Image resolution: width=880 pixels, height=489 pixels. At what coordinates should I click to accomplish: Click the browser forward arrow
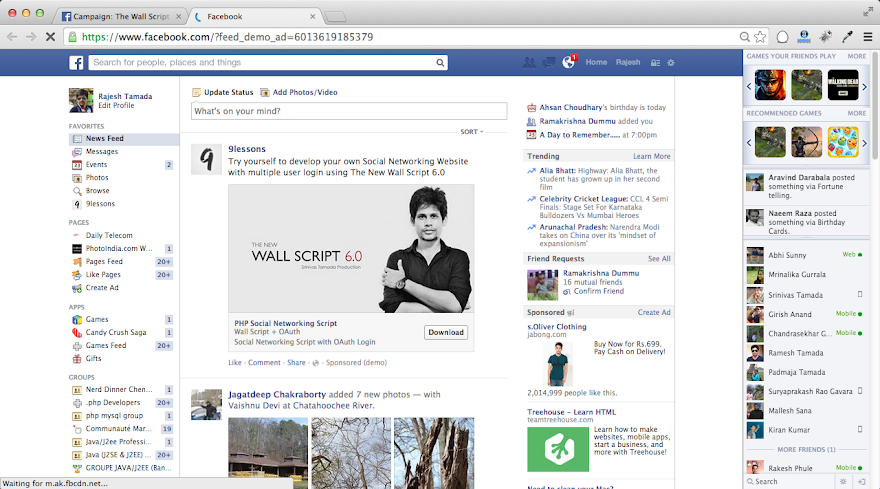point(31,37)
